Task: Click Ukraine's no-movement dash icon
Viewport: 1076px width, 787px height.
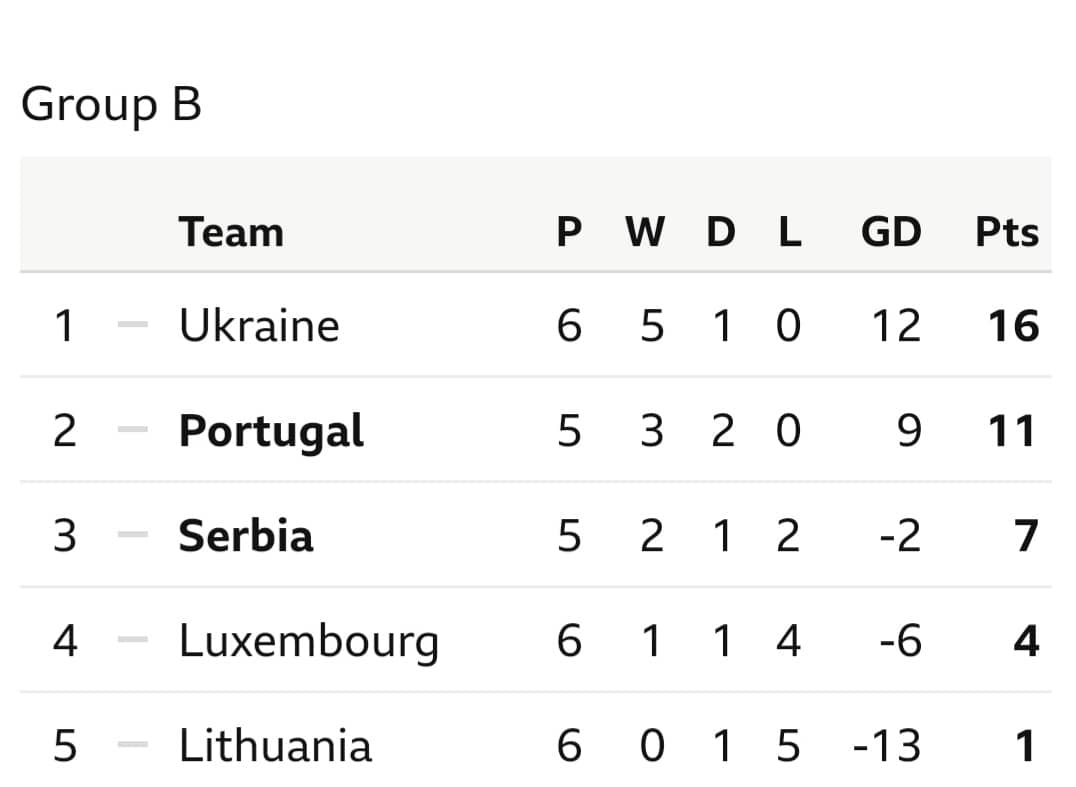Action: pyautogui.click(x=133, y=325)
